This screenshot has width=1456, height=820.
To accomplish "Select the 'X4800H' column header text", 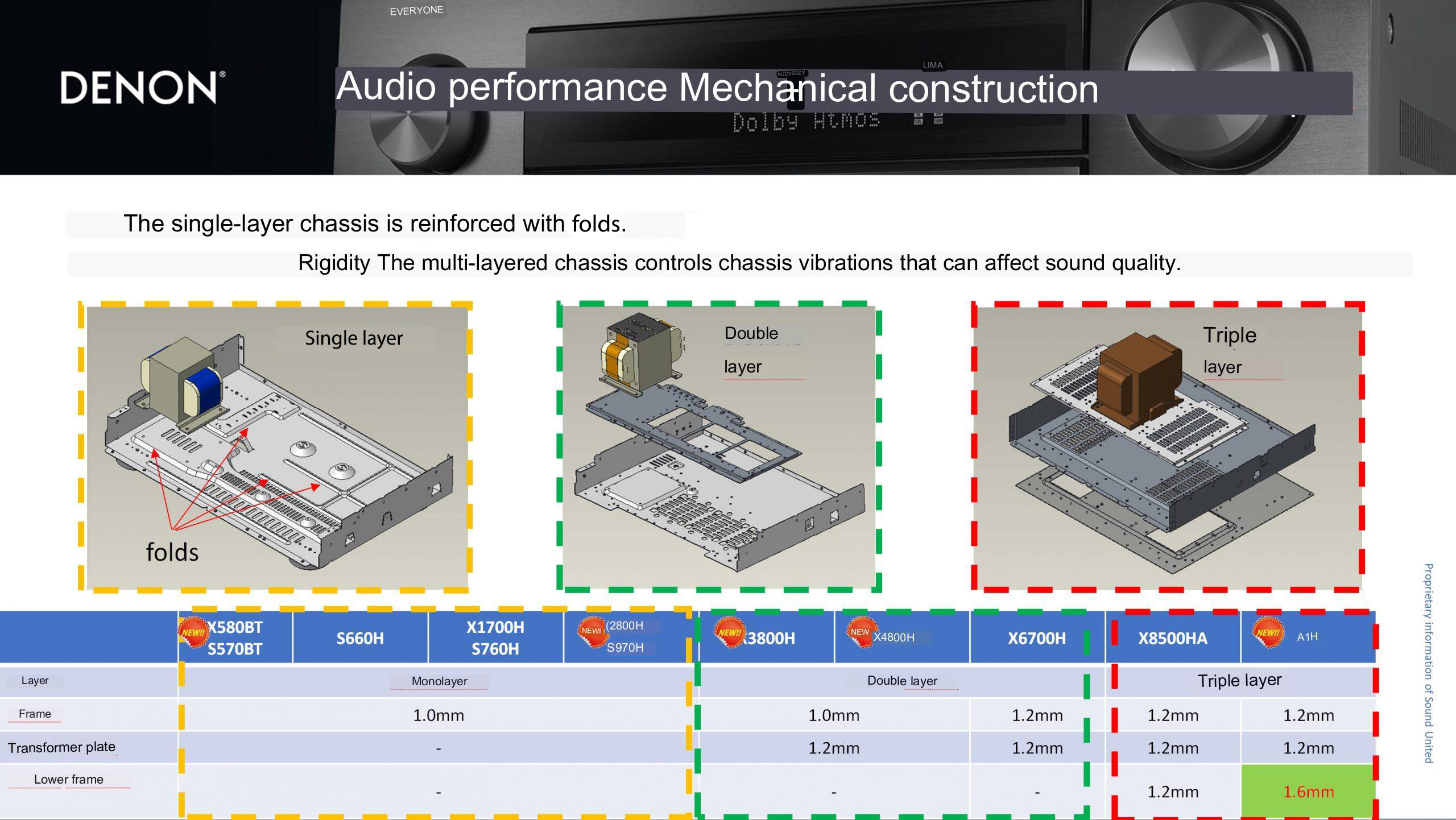I will [894, 637].
